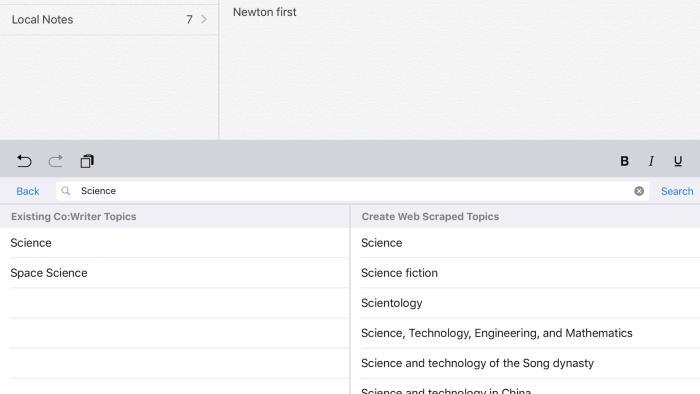Choose the Scientology web scraped topic
This screenshot has width=700, height=394.
click(x=525, y=303)
